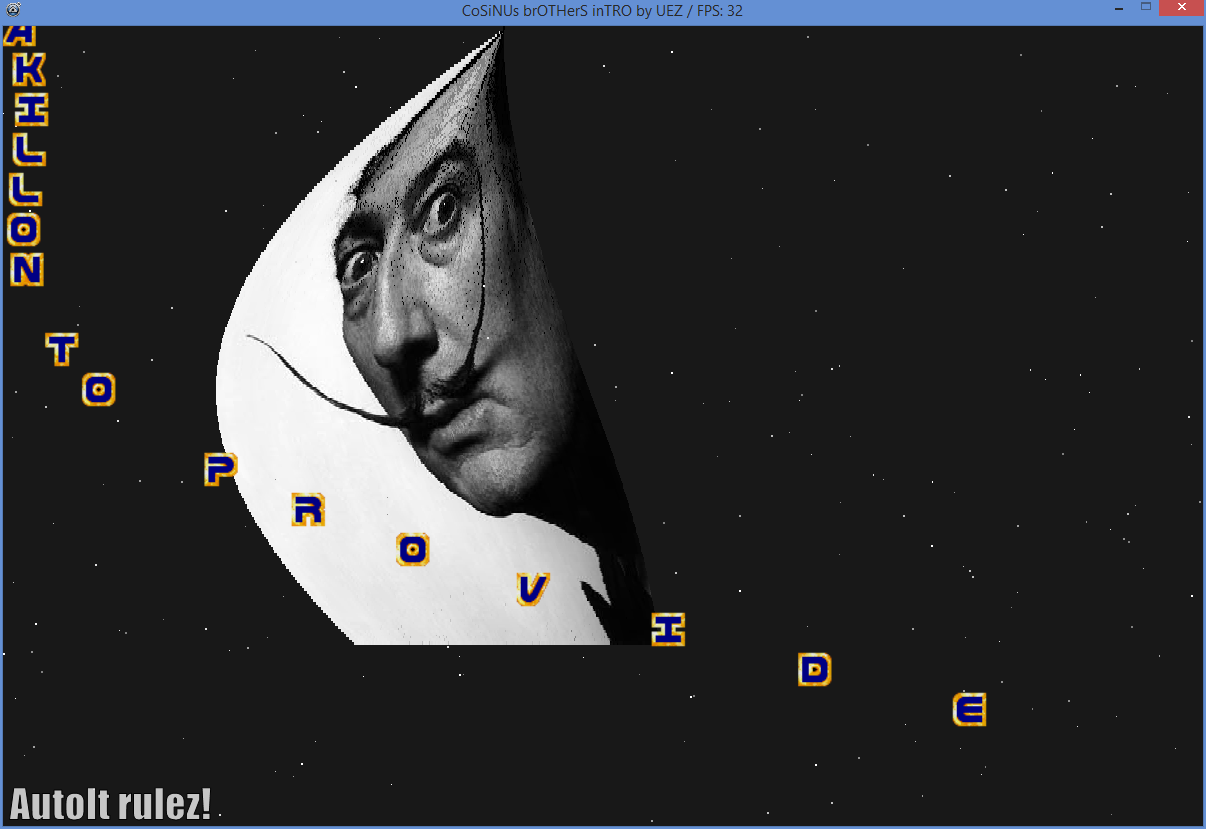Maximize the intro window
The width and height of the screenshot is (1206, 829).
[x=1146, y=8]
